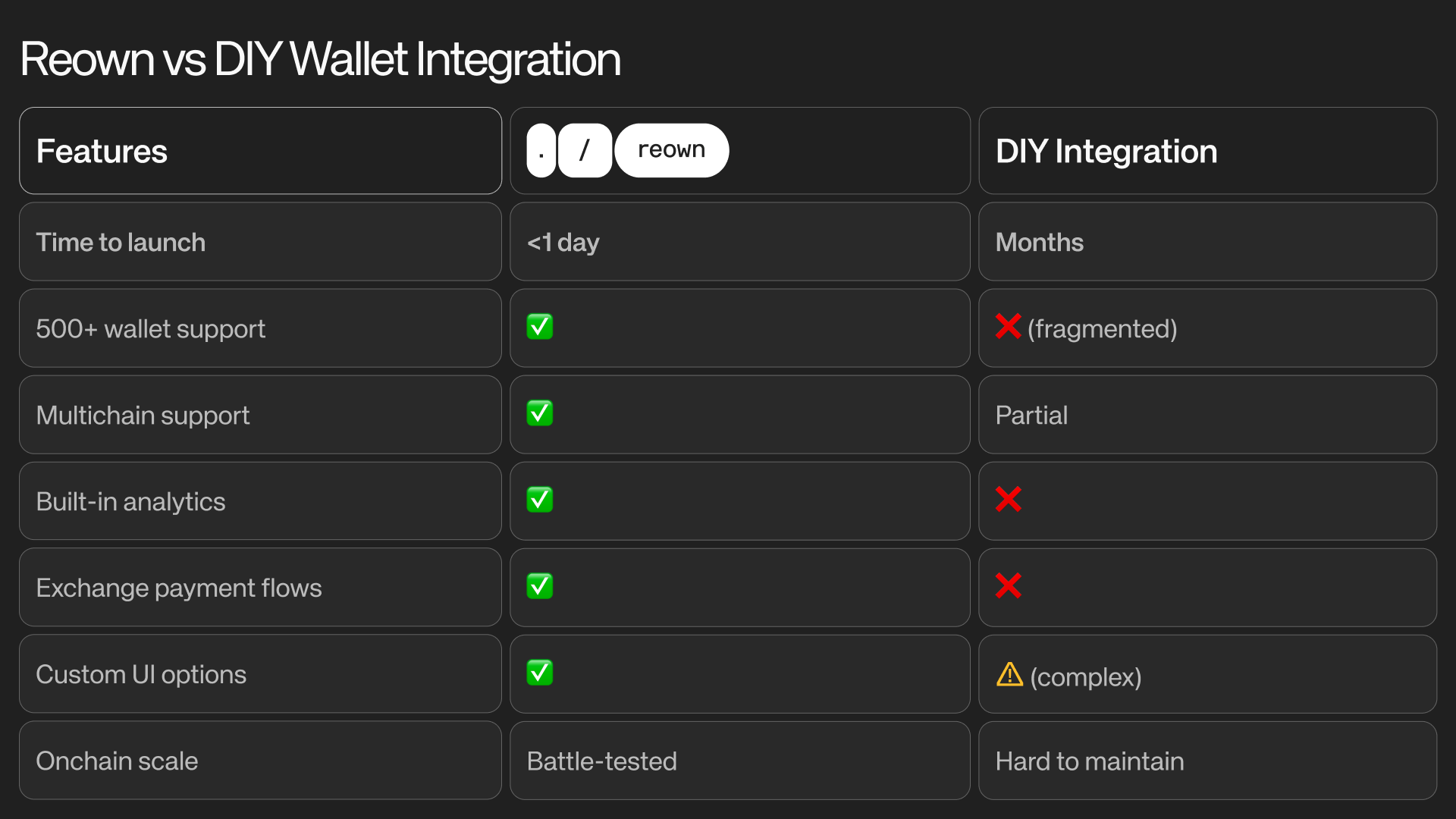This screenshot has width=1456, height=819.
Task: Click the Battle-tested cell text
Action: point(601,761)
